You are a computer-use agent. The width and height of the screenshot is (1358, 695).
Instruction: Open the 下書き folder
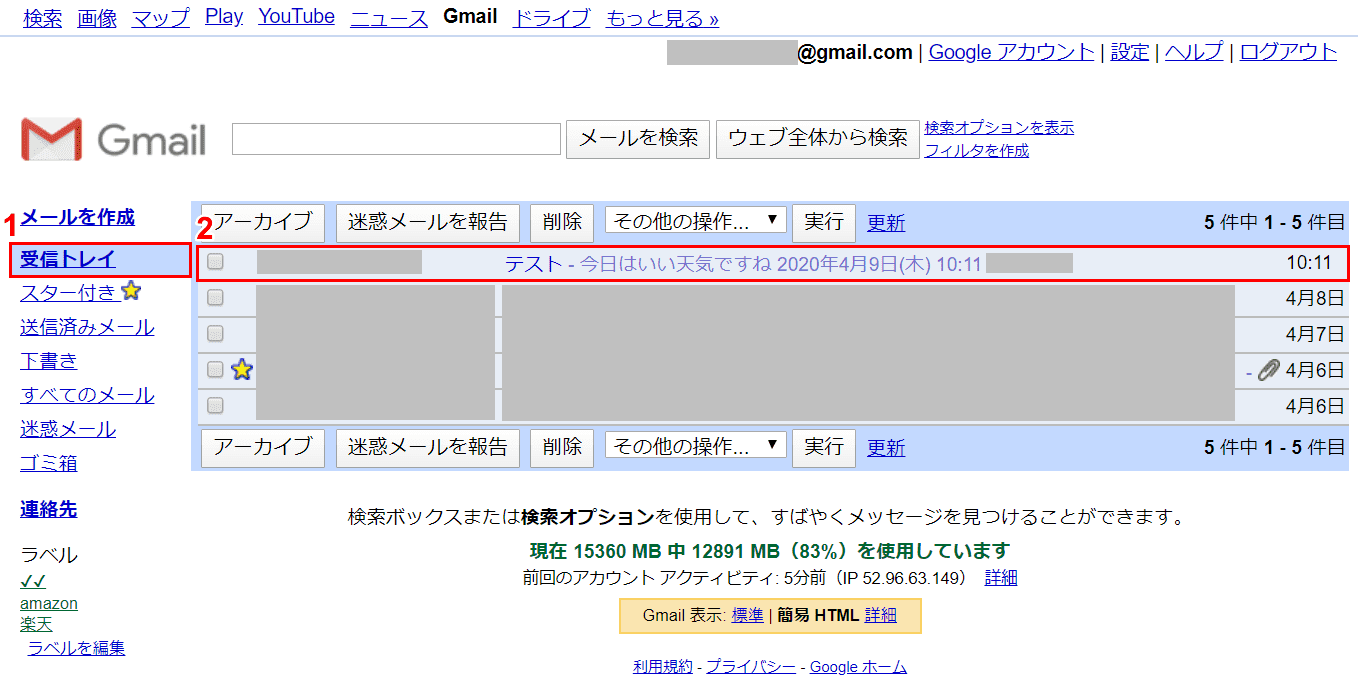(49, 361)
